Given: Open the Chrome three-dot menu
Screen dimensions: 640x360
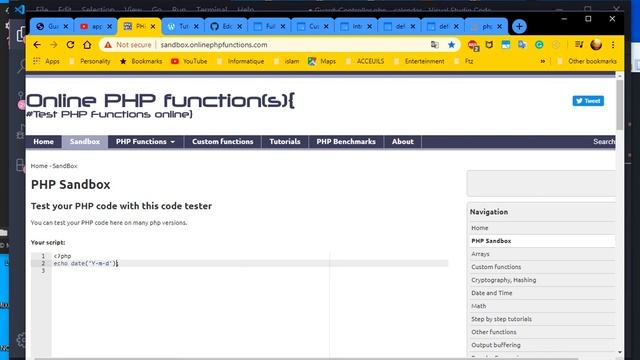Looking at the screenshot, I should click(613, 45).
